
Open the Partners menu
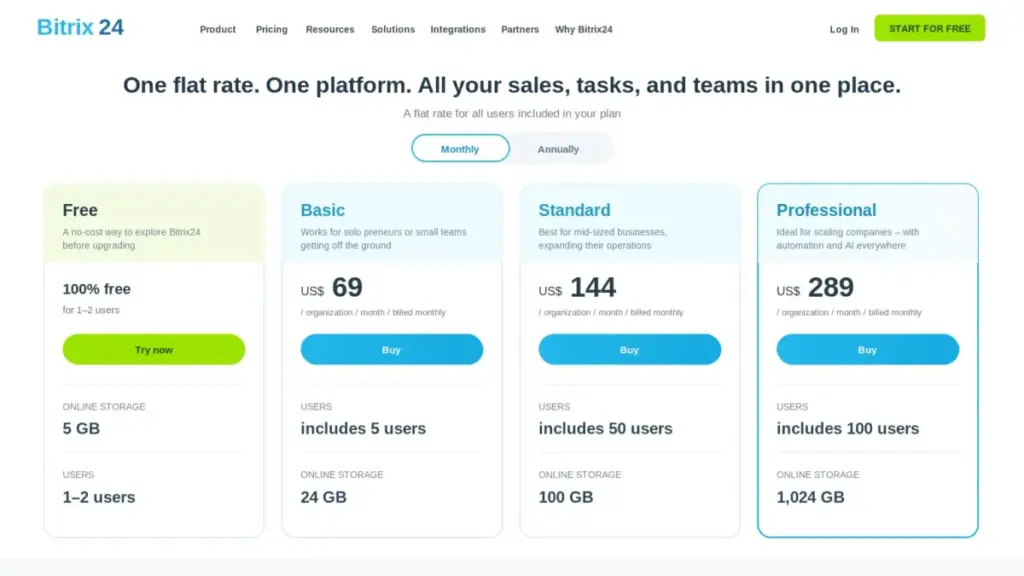click(520, 29)
